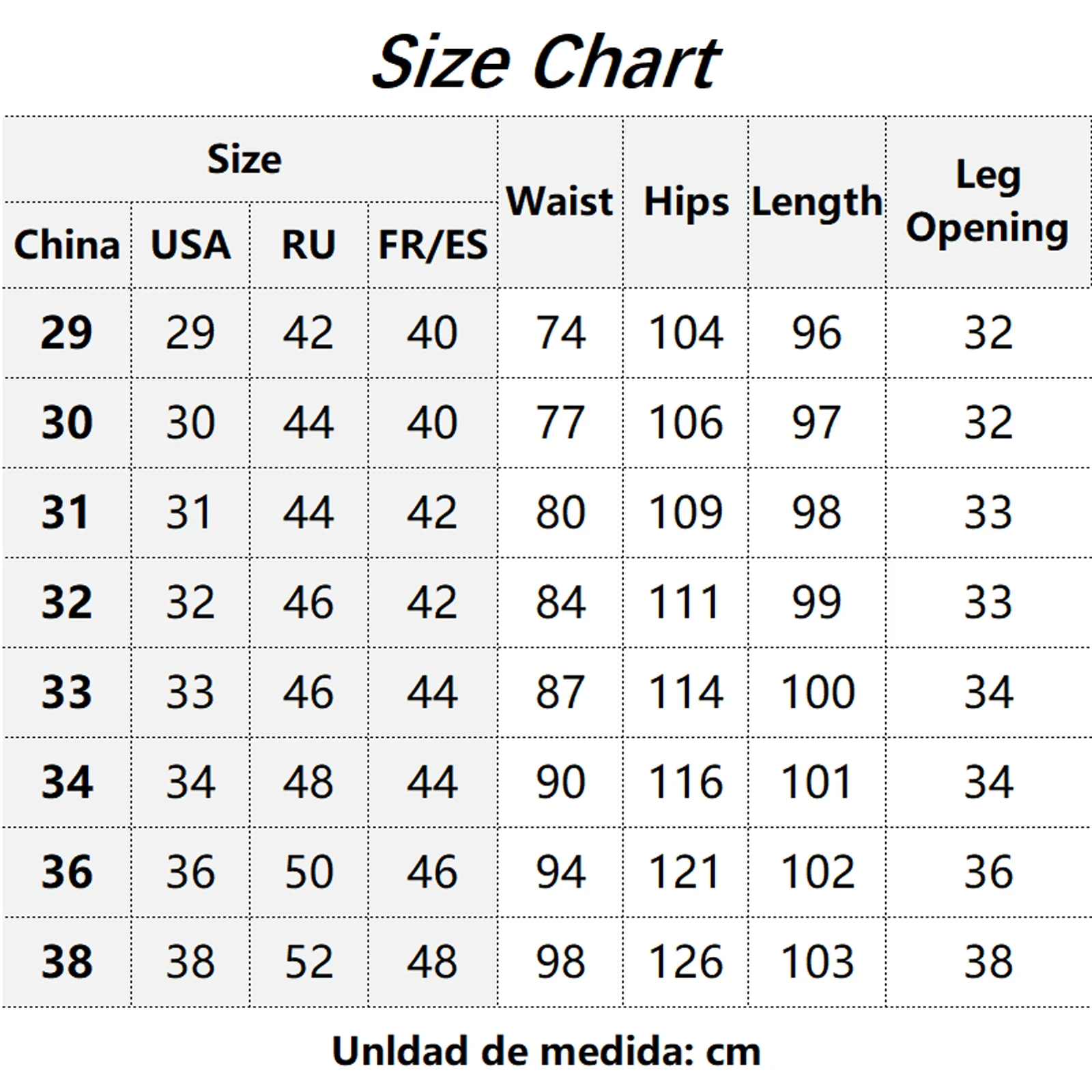Screen dimensions: 1092x1092
Task: Select the Waist column header
Action: click(560, 202)
